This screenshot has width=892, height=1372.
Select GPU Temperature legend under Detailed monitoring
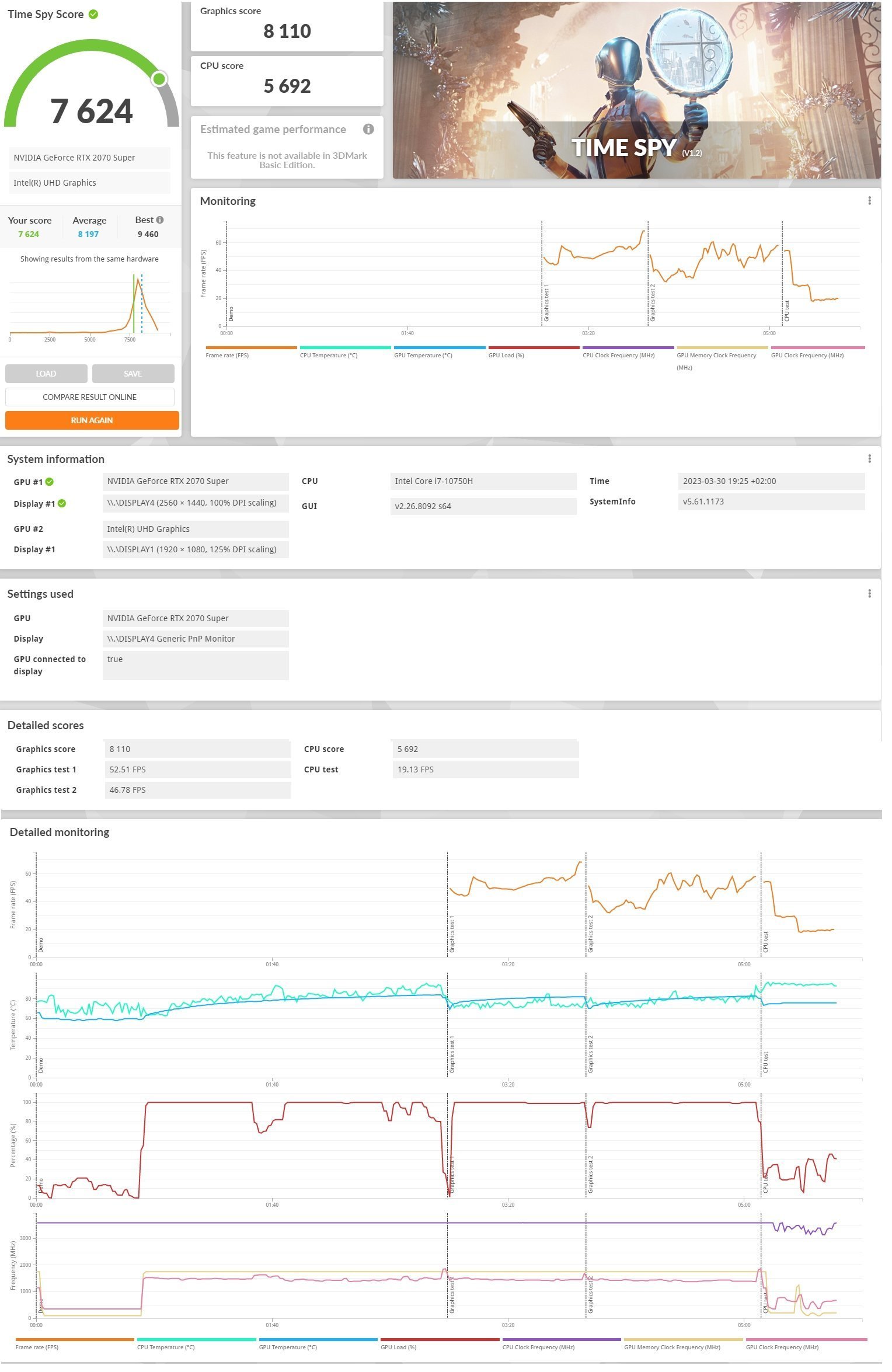[318, 1344]
